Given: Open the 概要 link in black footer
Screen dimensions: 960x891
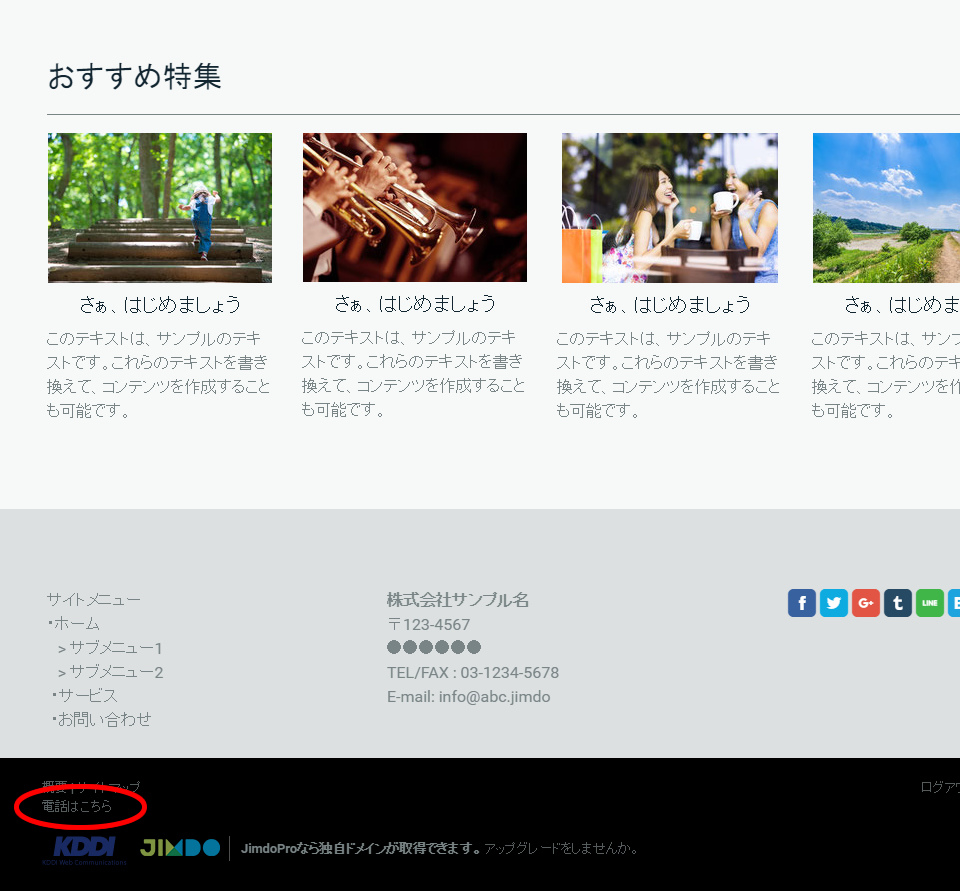Looking at the screenshot, I should [x=54, y=786].
